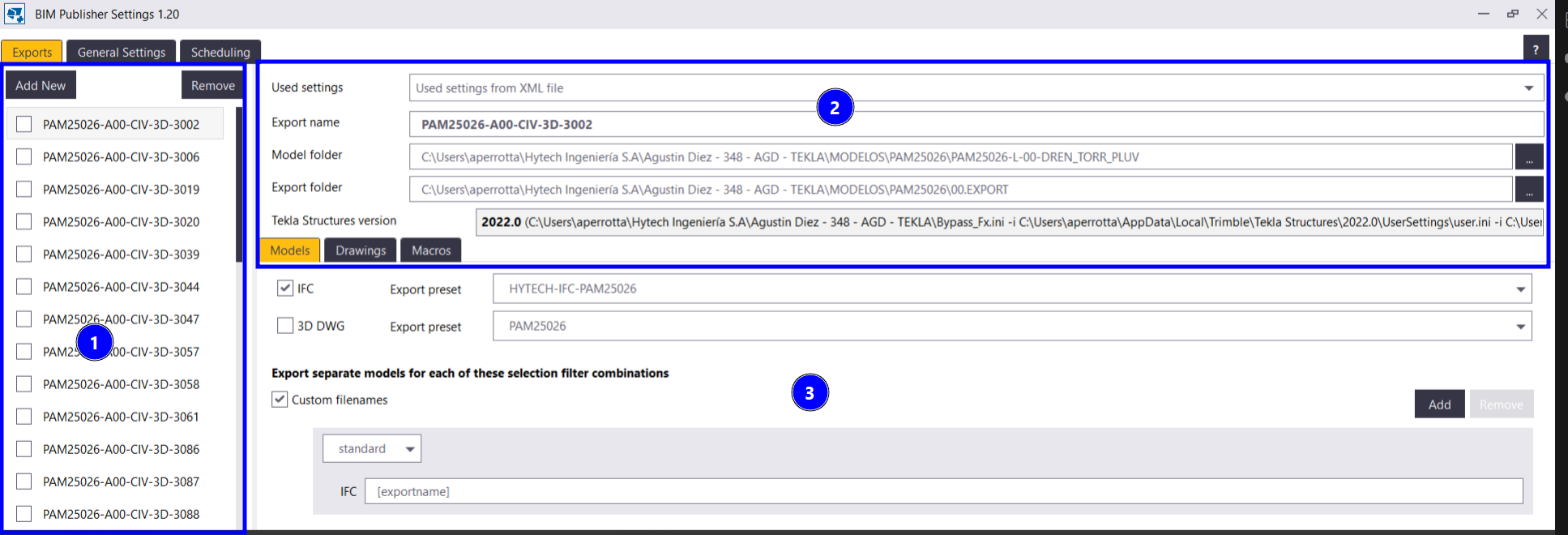Tick checkbox for PAM25026-A00-CIV-3D-3088
This screenshot has width=1568, height=535.
pyautogui.click(x=24, y=513)
